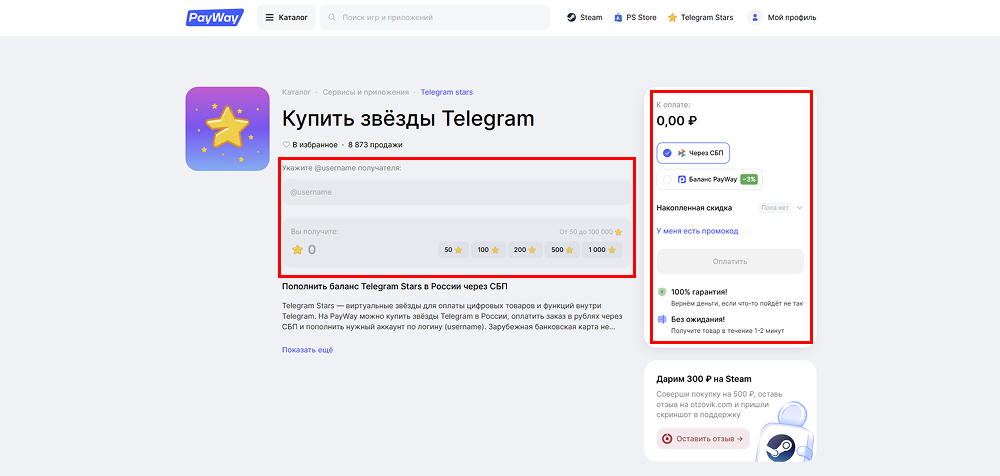
Task: Click Показать ещё link
Action: 307,350
